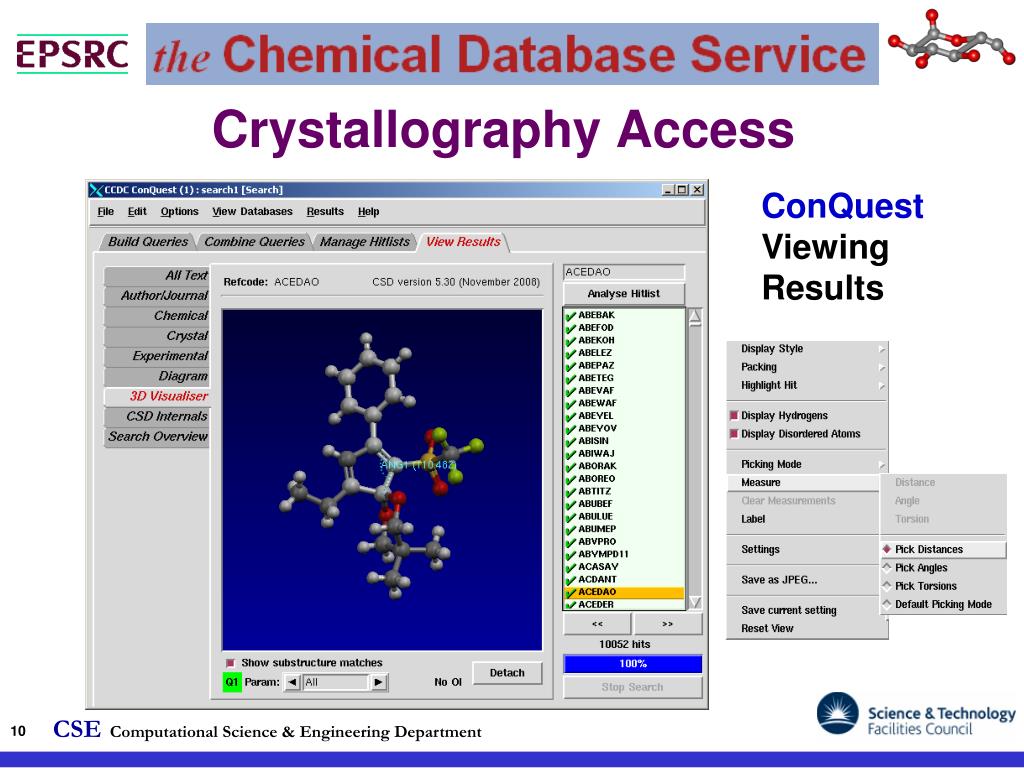Image resolution: width=1024 pixels, height=768 pixels.
Task: Click the Analyse Hitlist button
Action: click(x=624, y=294)
